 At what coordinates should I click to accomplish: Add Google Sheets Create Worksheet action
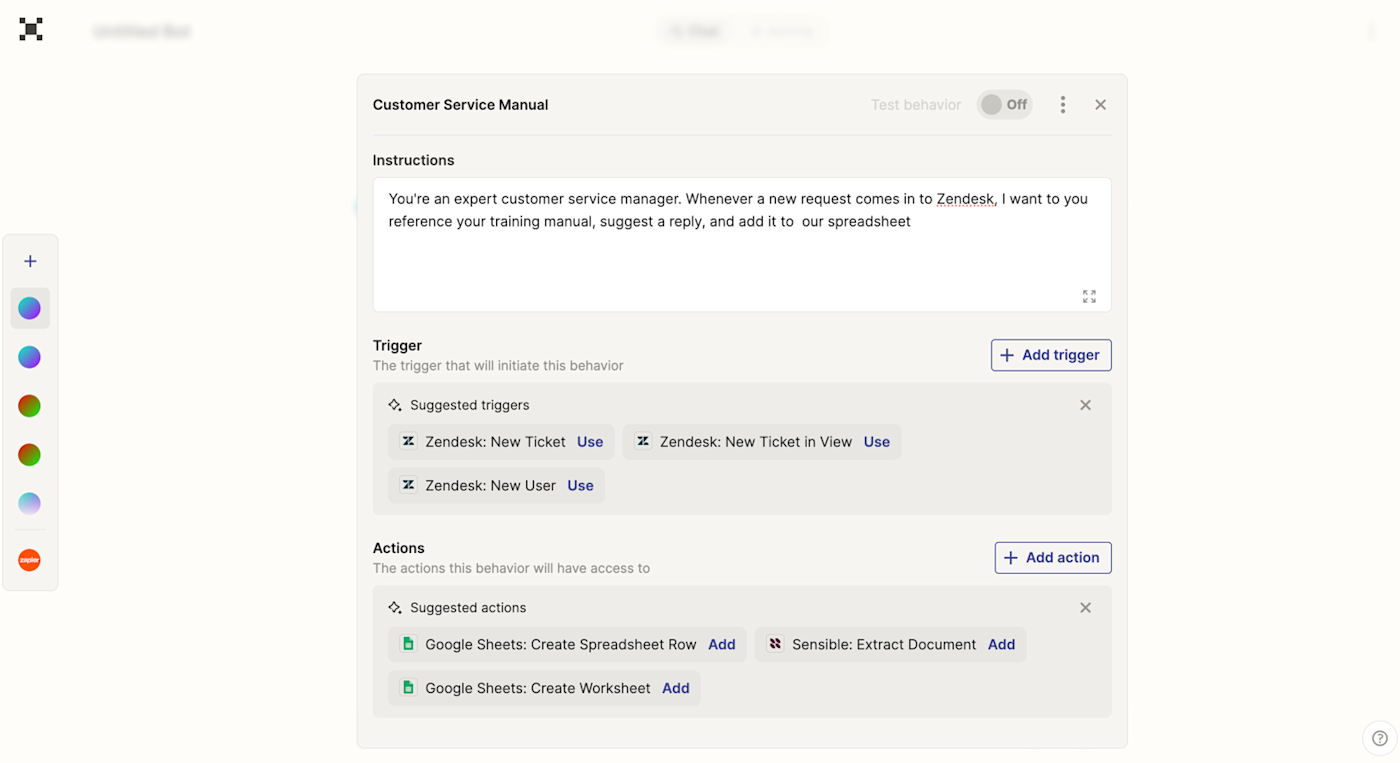(x=675, y=689)
